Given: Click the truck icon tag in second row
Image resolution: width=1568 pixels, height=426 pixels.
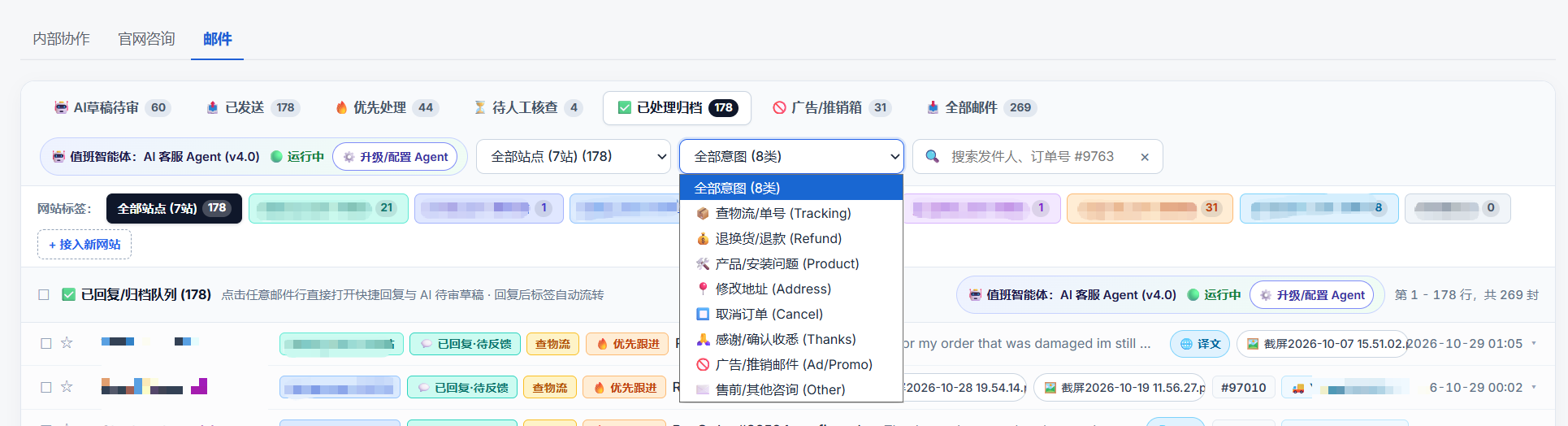Looking at the screenshot, I should click(1344, 388).
